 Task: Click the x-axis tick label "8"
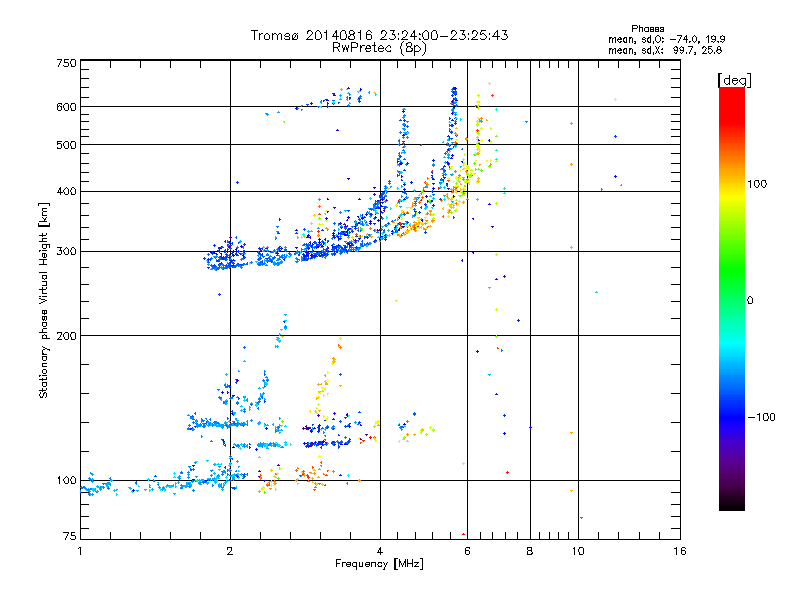tap(530, 551)
